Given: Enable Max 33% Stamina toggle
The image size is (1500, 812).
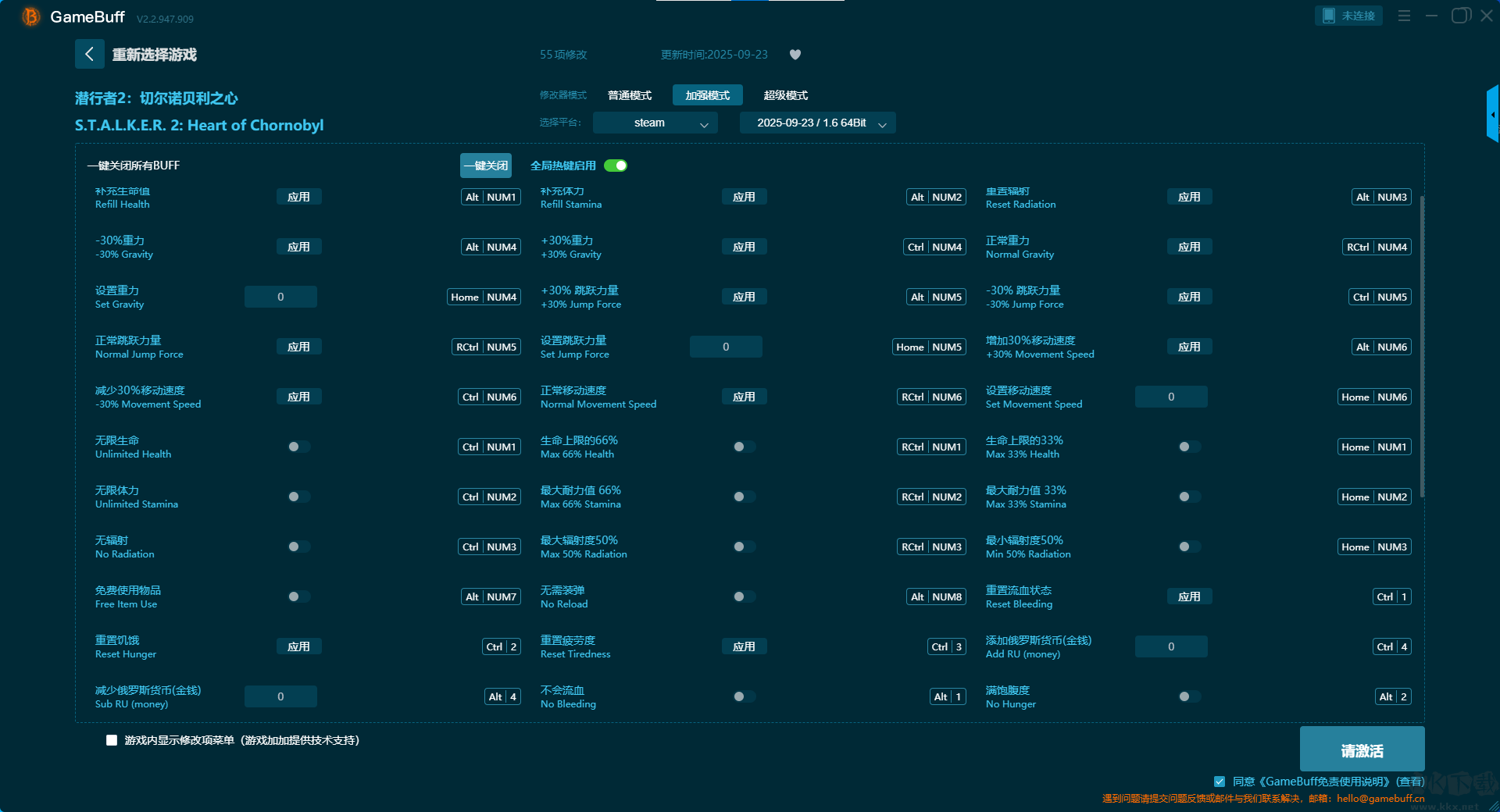Looking at the screenshot, I should [x=1189, y=497].
